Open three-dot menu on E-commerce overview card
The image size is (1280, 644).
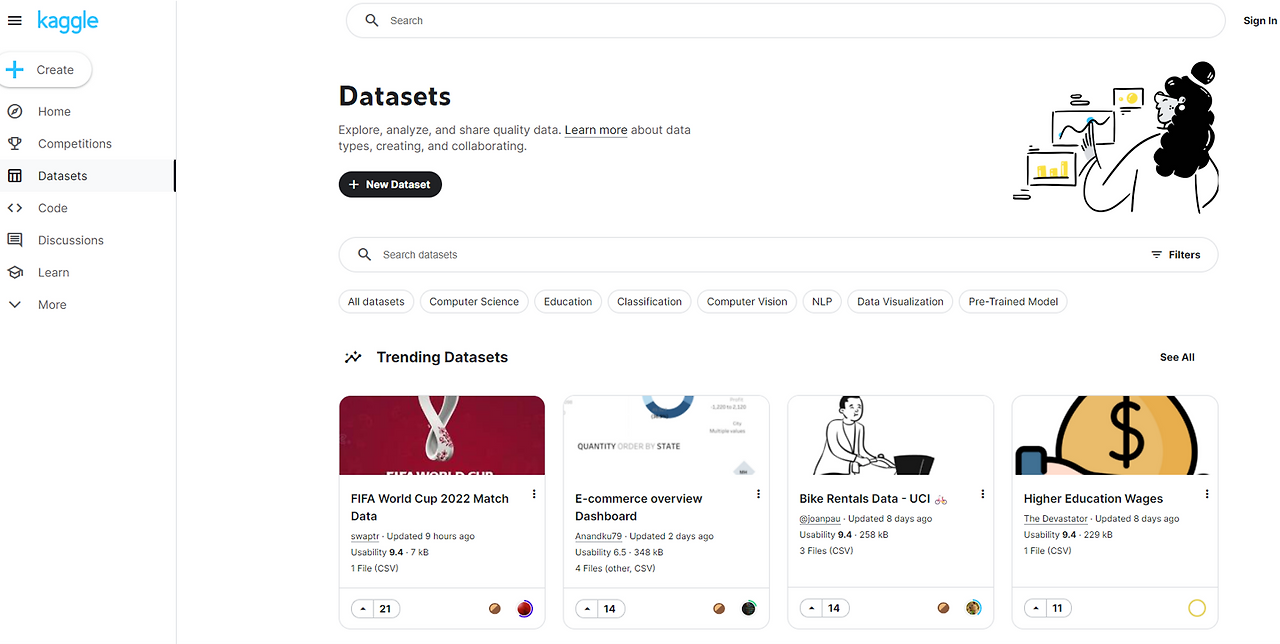click(x=758, y=494)
